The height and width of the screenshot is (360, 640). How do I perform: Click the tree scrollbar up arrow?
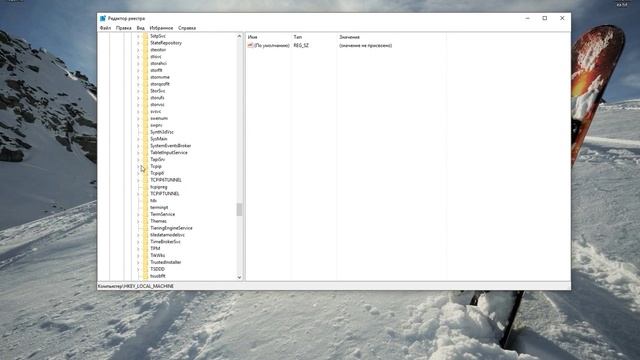239,36
